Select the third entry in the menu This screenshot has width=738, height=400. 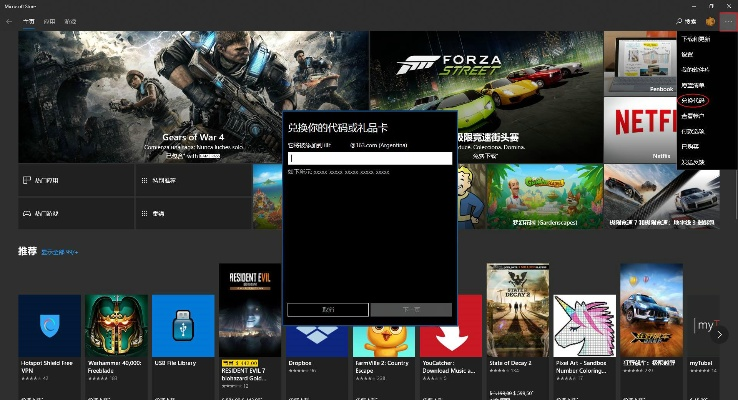[x=695, y=70]
